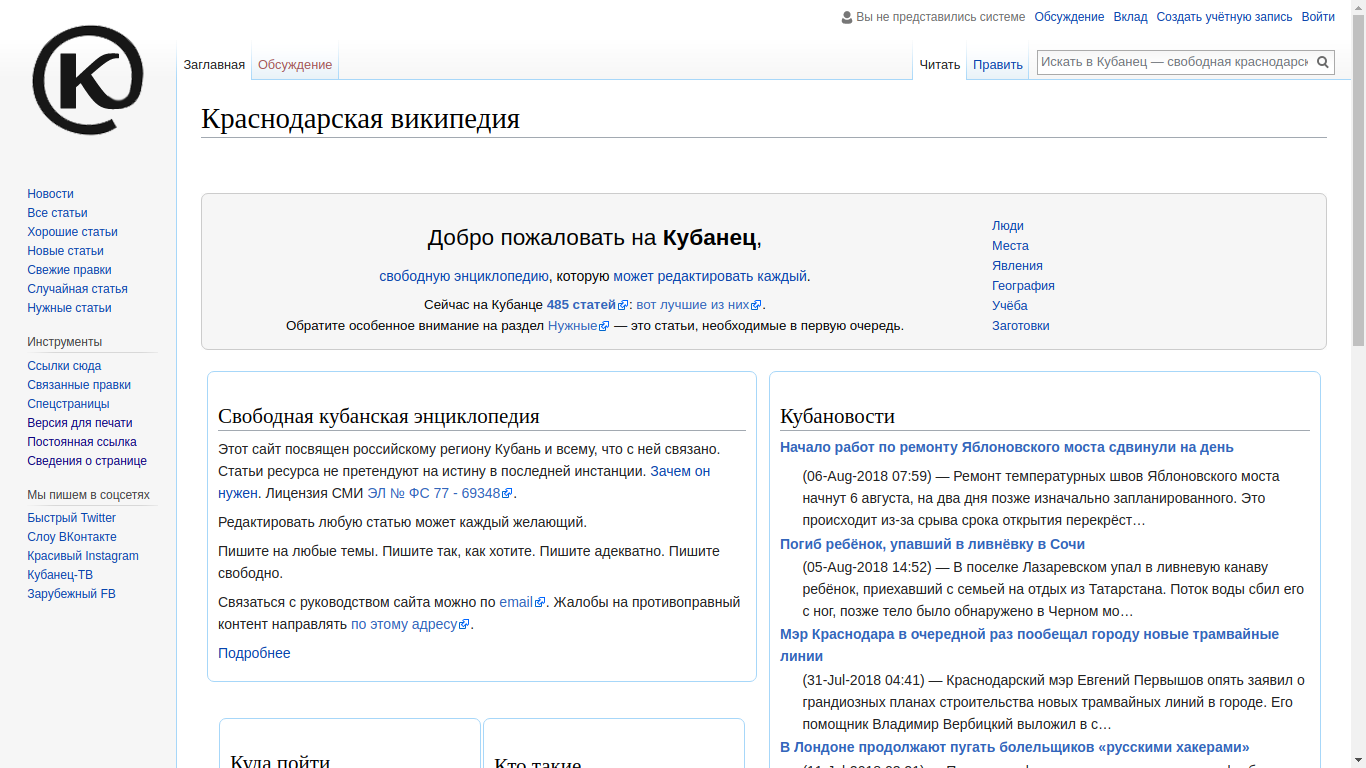Image resolution: width=1366 pixels, height=768 pixels.
Task: Focus the Кубанец search input field
Action: tap(1174, 62)
